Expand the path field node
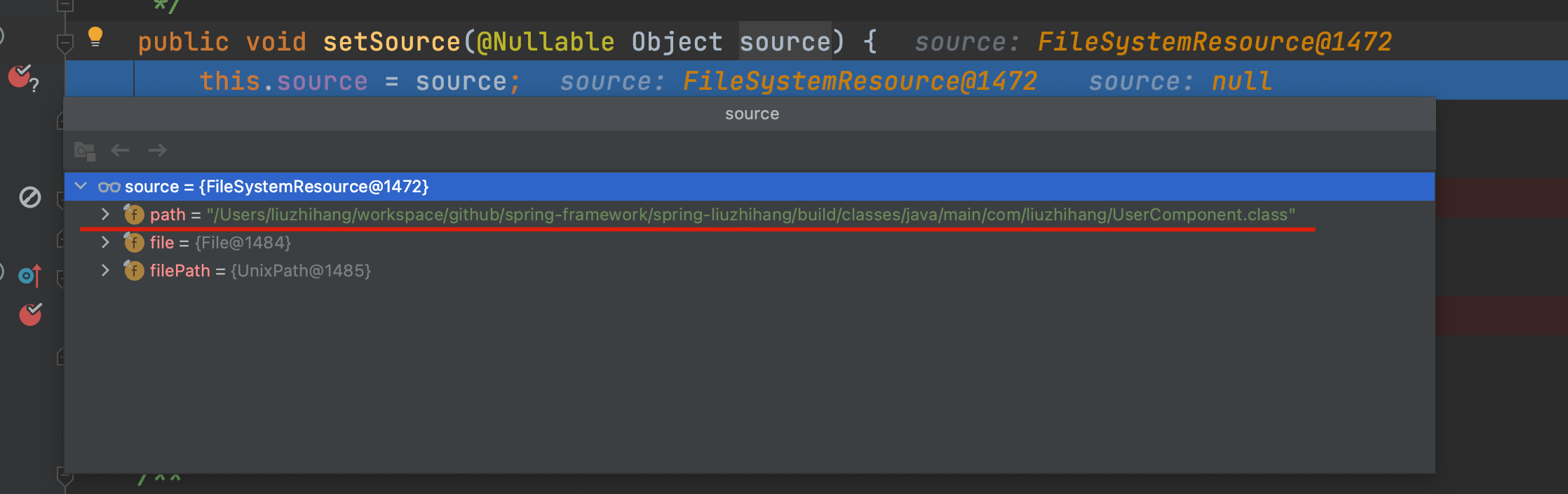This screenshot has width=1568, height=494. click(105, 214)
